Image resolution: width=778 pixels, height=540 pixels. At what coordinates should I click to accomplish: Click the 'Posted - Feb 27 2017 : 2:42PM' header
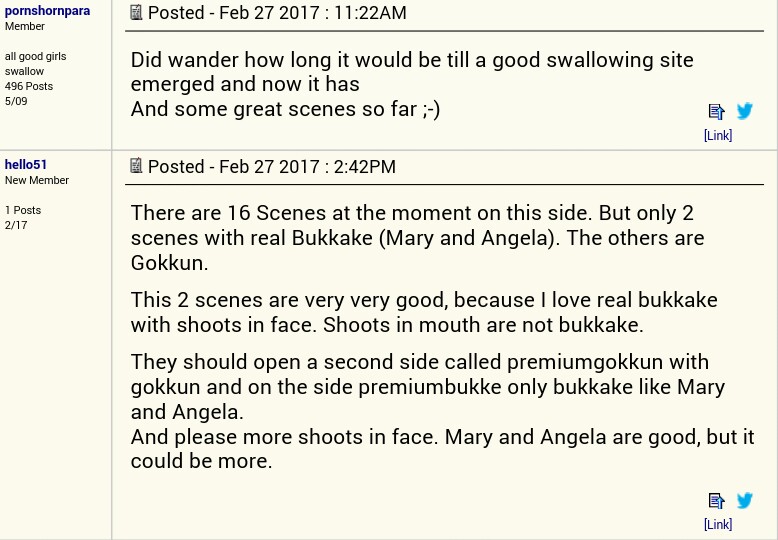tap(271, 166)
